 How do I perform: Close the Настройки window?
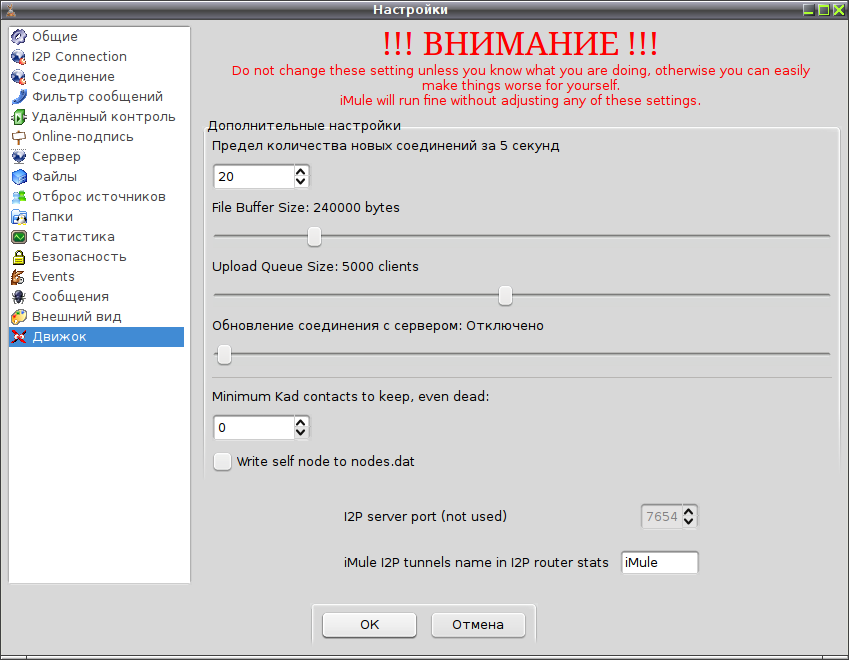point(839,9)
